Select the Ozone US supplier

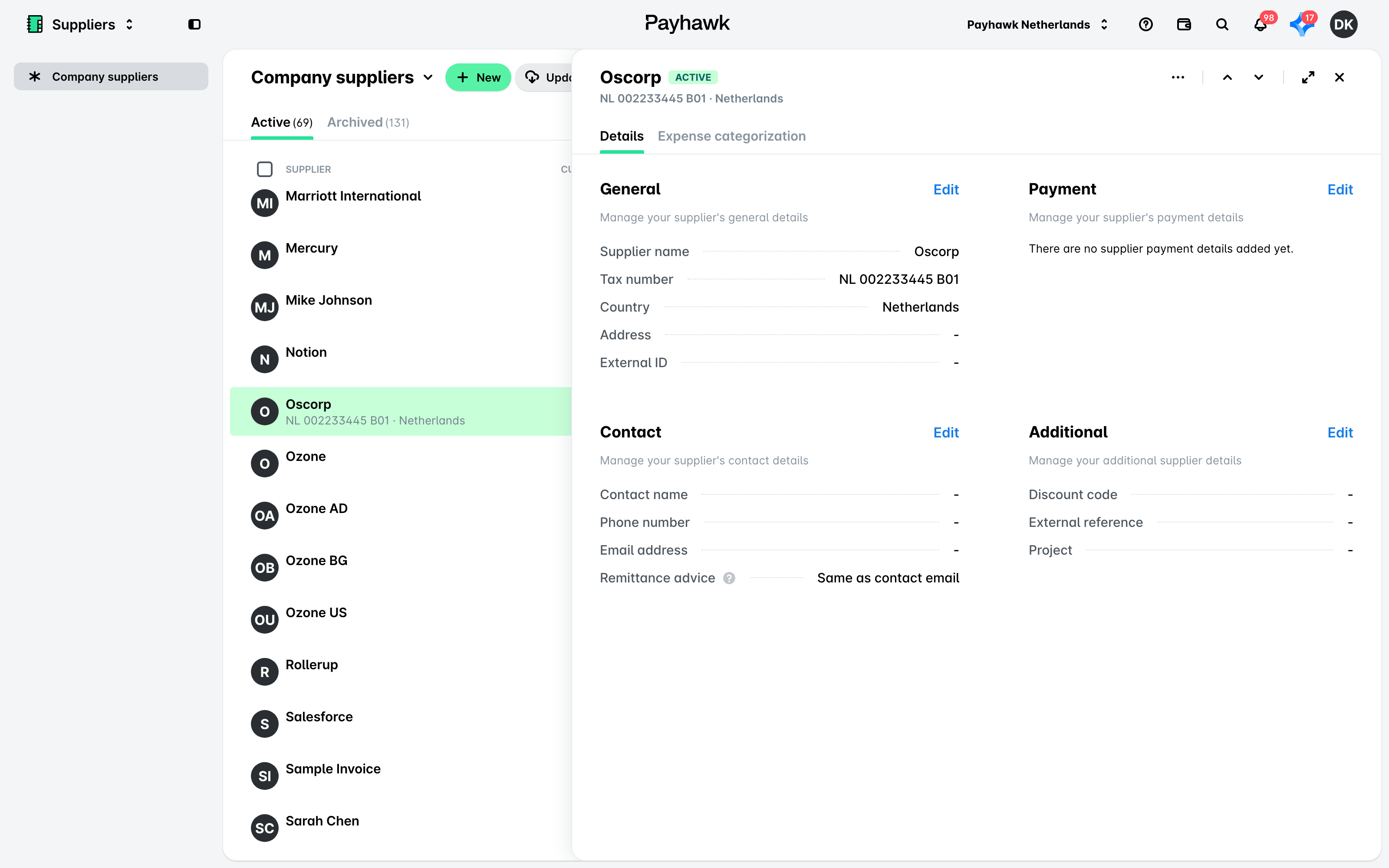click(x=401, y=619)
